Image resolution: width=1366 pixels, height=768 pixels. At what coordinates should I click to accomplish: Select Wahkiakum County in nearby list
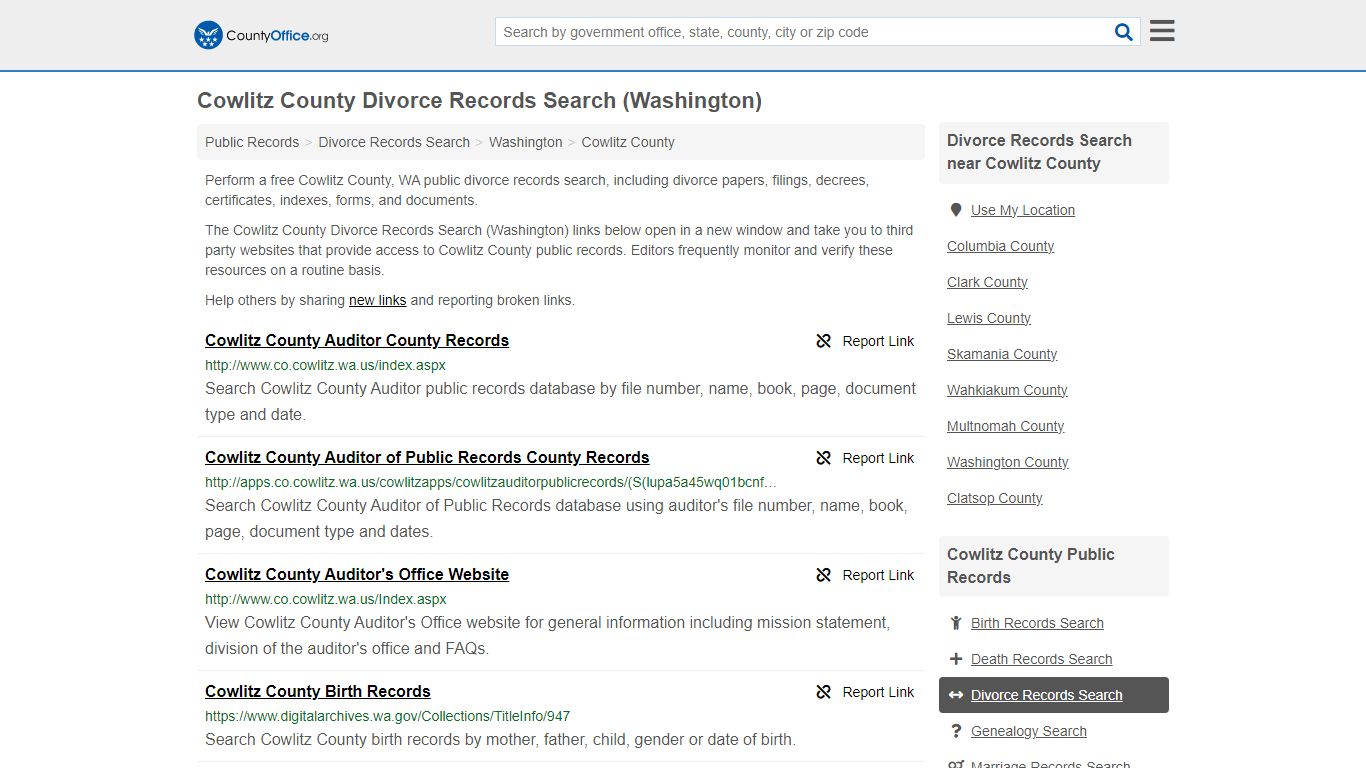(1007, 390)
